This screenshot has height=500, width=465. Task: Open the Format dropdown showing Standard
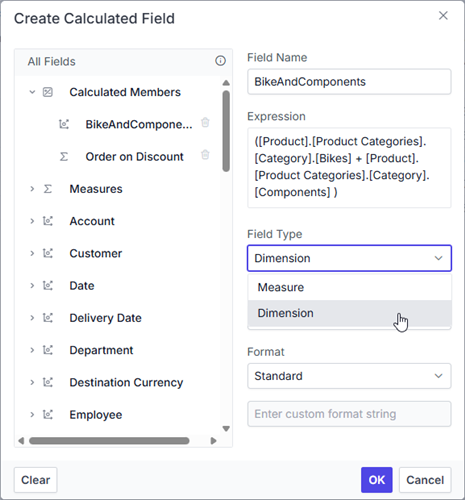coord(349,376)
